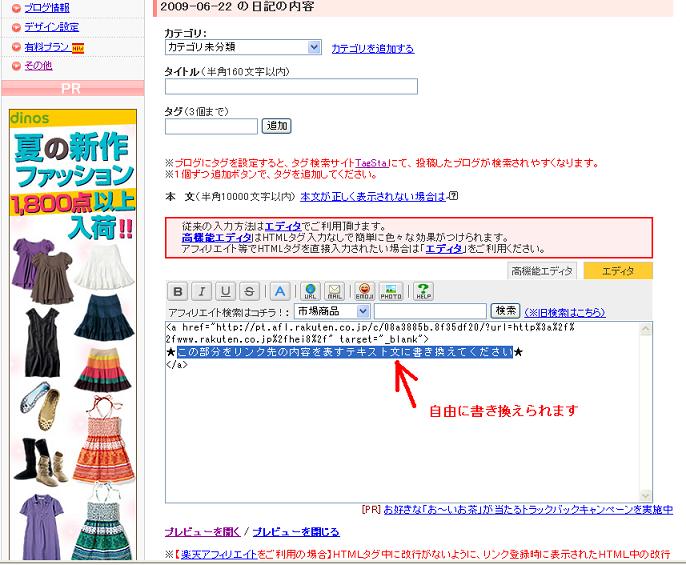Image resolution: width=686 pixels, height=565 pixels.
Task: Open the ブログ情報 sidebar menu
Action: [x=47, y=8]
